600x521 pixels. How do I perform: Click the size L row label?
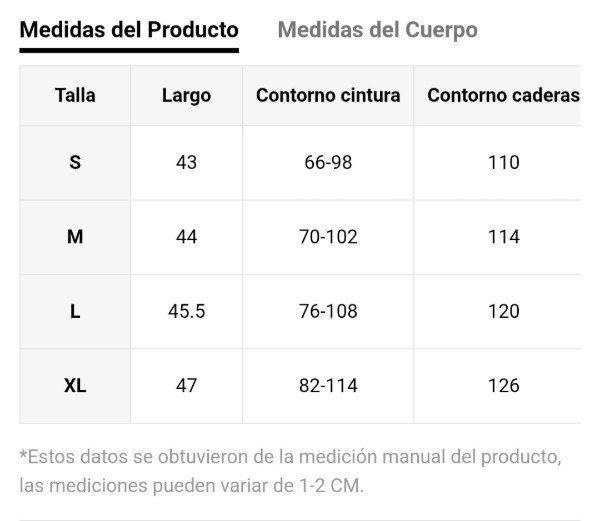click(75, 311)
